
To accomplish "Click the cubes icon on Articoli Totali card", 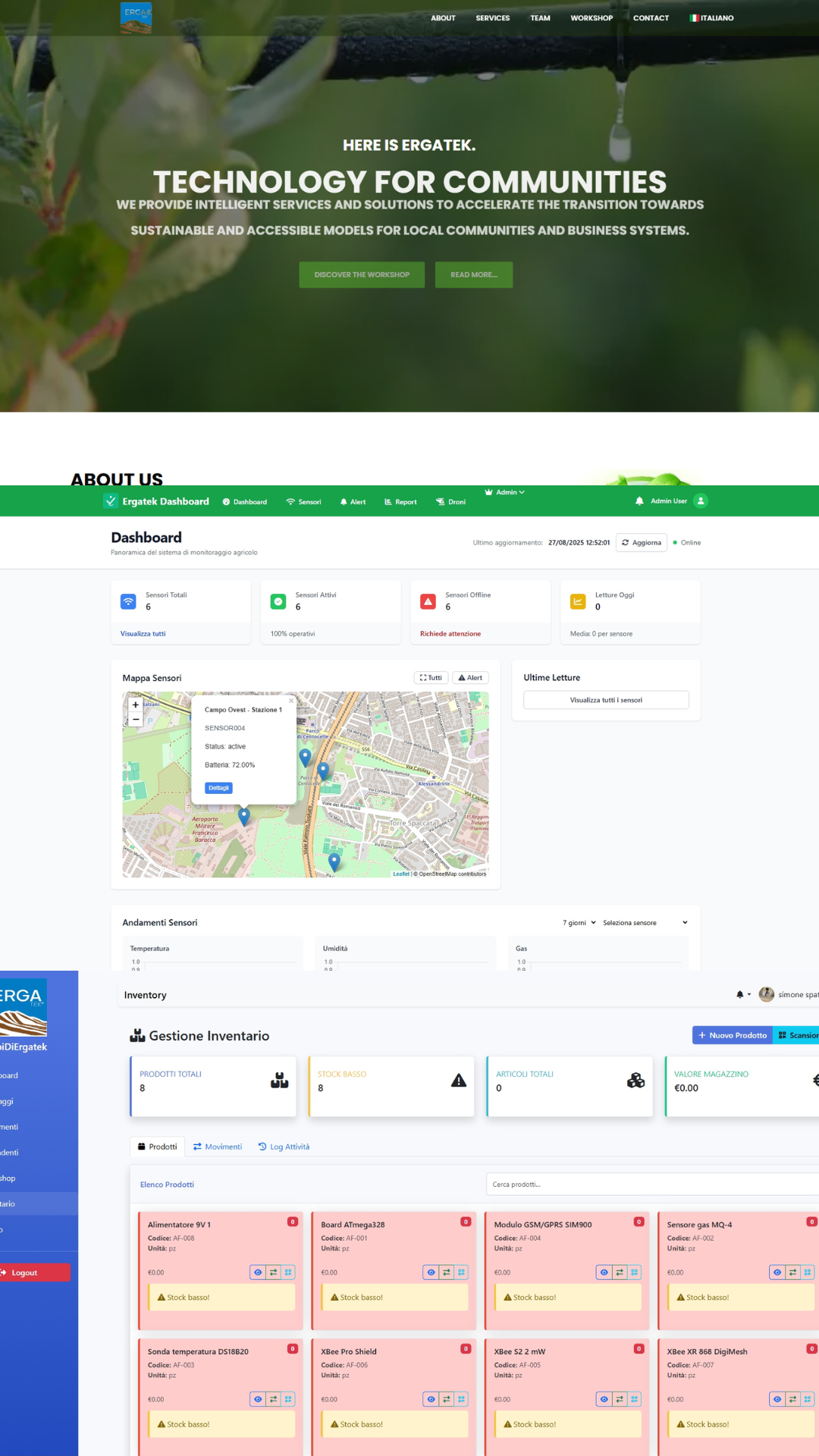I will [636, 1081].
